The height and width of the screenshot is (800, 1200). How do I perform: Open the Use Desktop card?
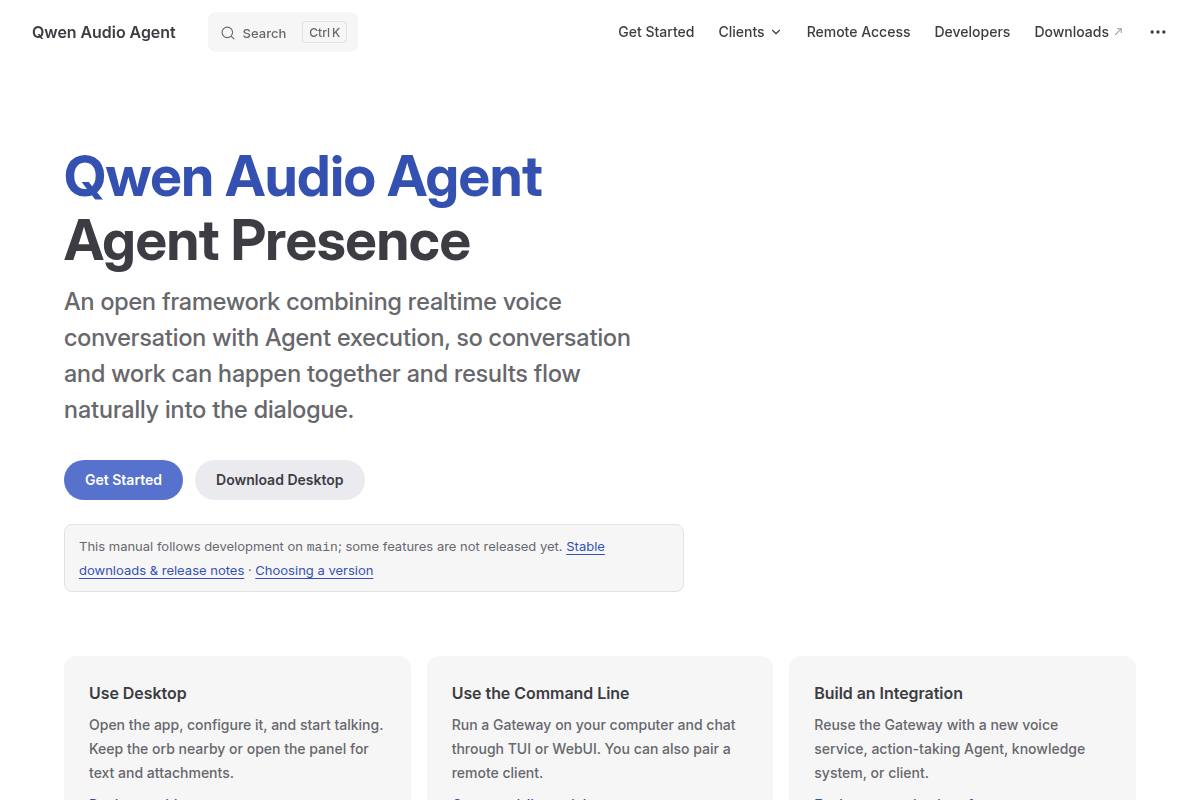(237, 728)
